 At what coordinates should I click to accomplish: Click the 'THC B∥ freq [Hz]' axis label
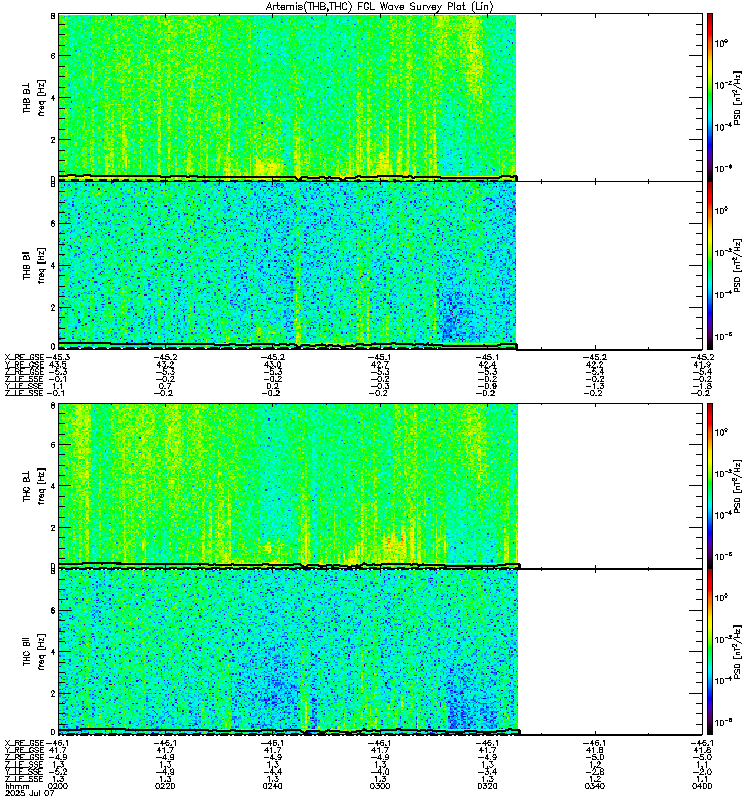tap(33, 652)
